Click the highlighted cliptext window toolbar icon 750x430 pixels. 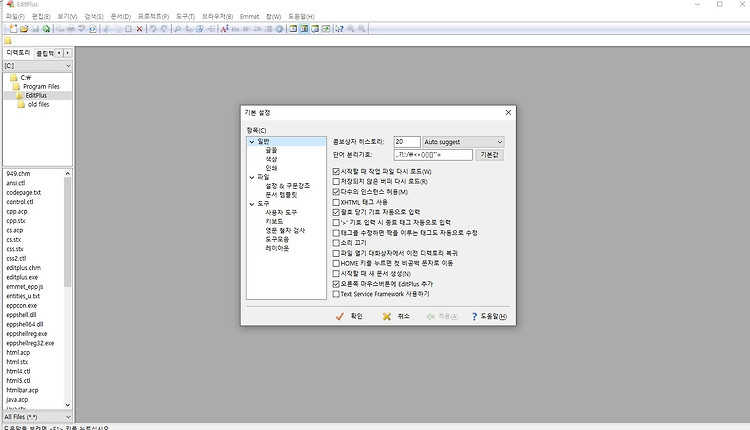point(304,29)
